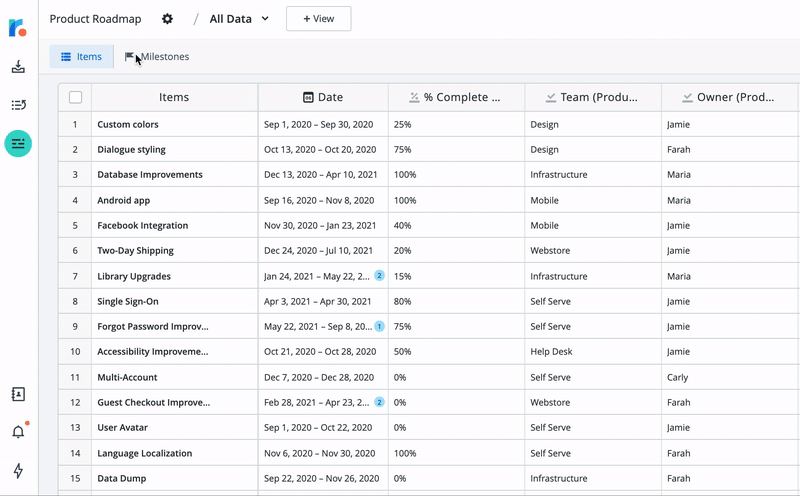Open the Team column header menu

(593, 97)
